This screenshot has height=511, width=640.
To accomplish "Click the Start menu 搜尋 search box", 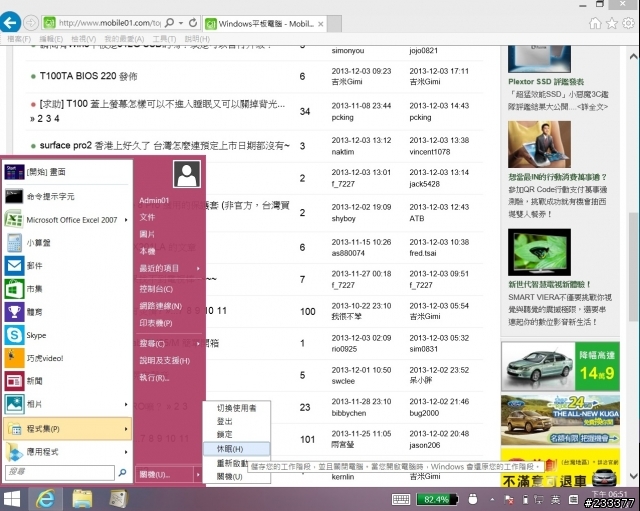I will (x=60, y=471).
